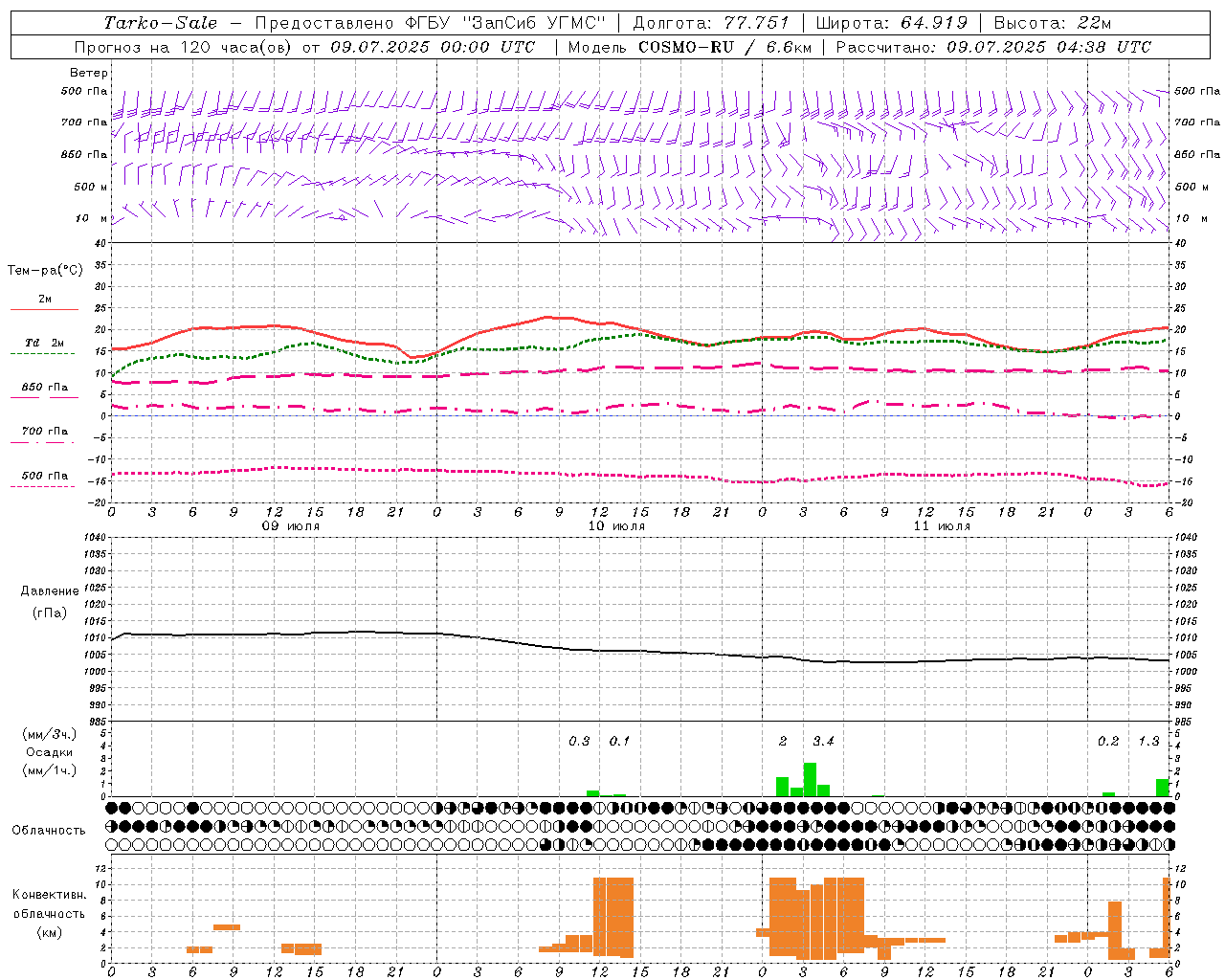Image resolution: width=1225 pixels, height=980 pixels.
Task: Click the Tarko-Sale station title
Action: coord(160,23)
